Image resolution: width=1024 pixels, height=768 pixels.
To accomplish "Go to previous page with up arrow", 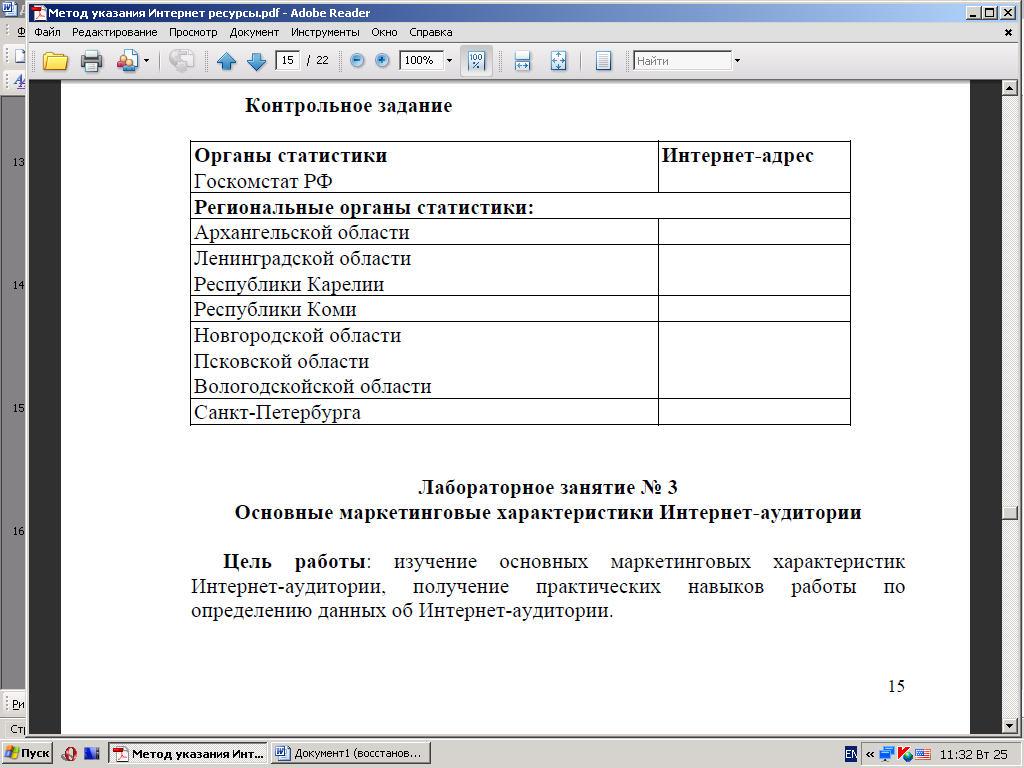I will tap(226, 61).
